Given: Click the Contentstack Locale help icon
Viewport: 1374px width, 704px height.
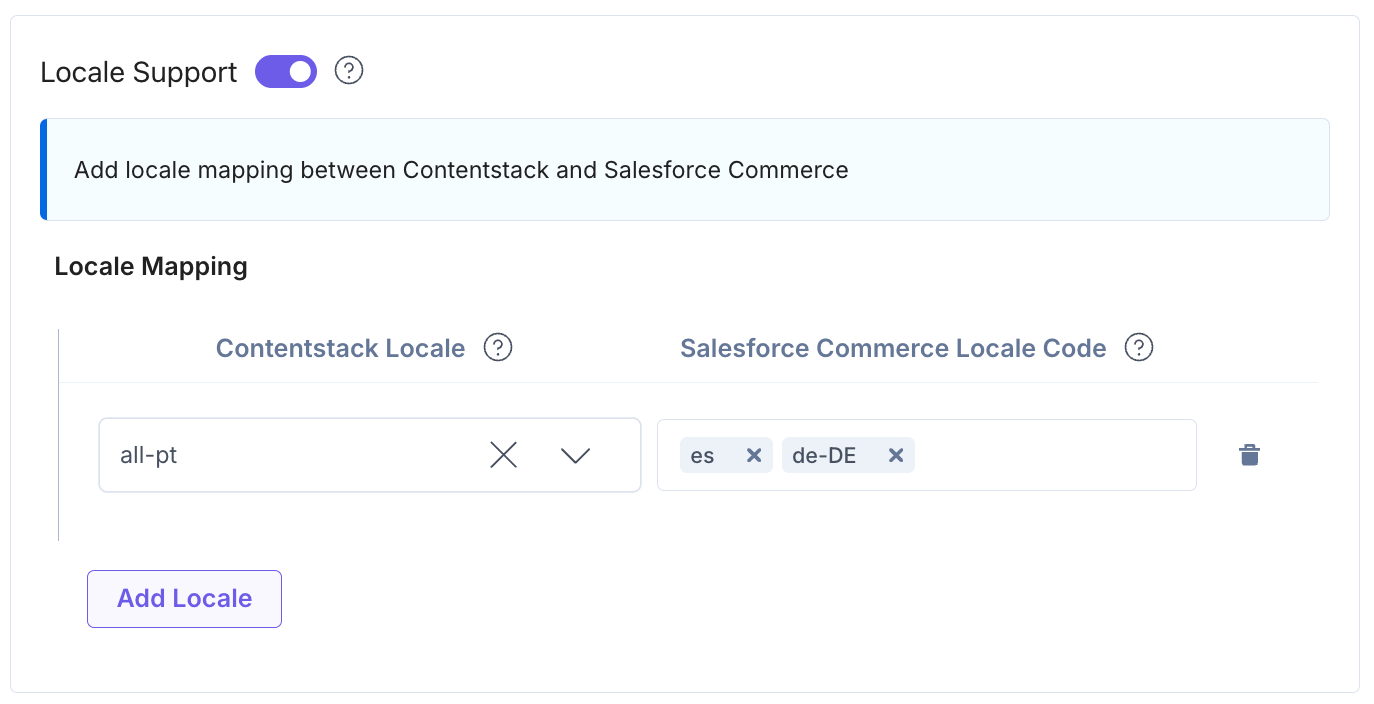Looking at the screenshot, I should 498,347.
